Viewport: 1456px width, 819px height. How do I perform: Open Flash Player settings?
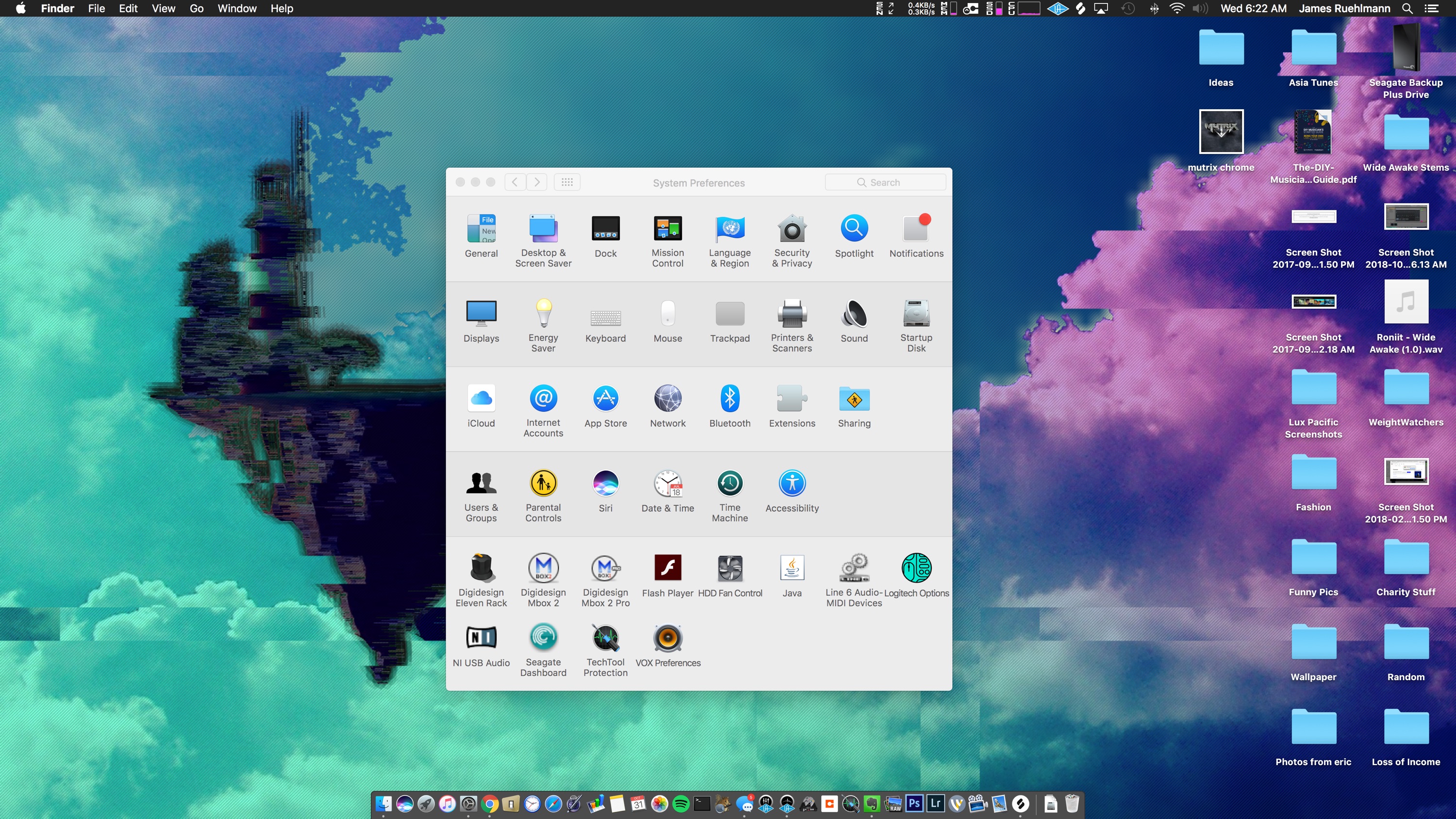point(667,568)
